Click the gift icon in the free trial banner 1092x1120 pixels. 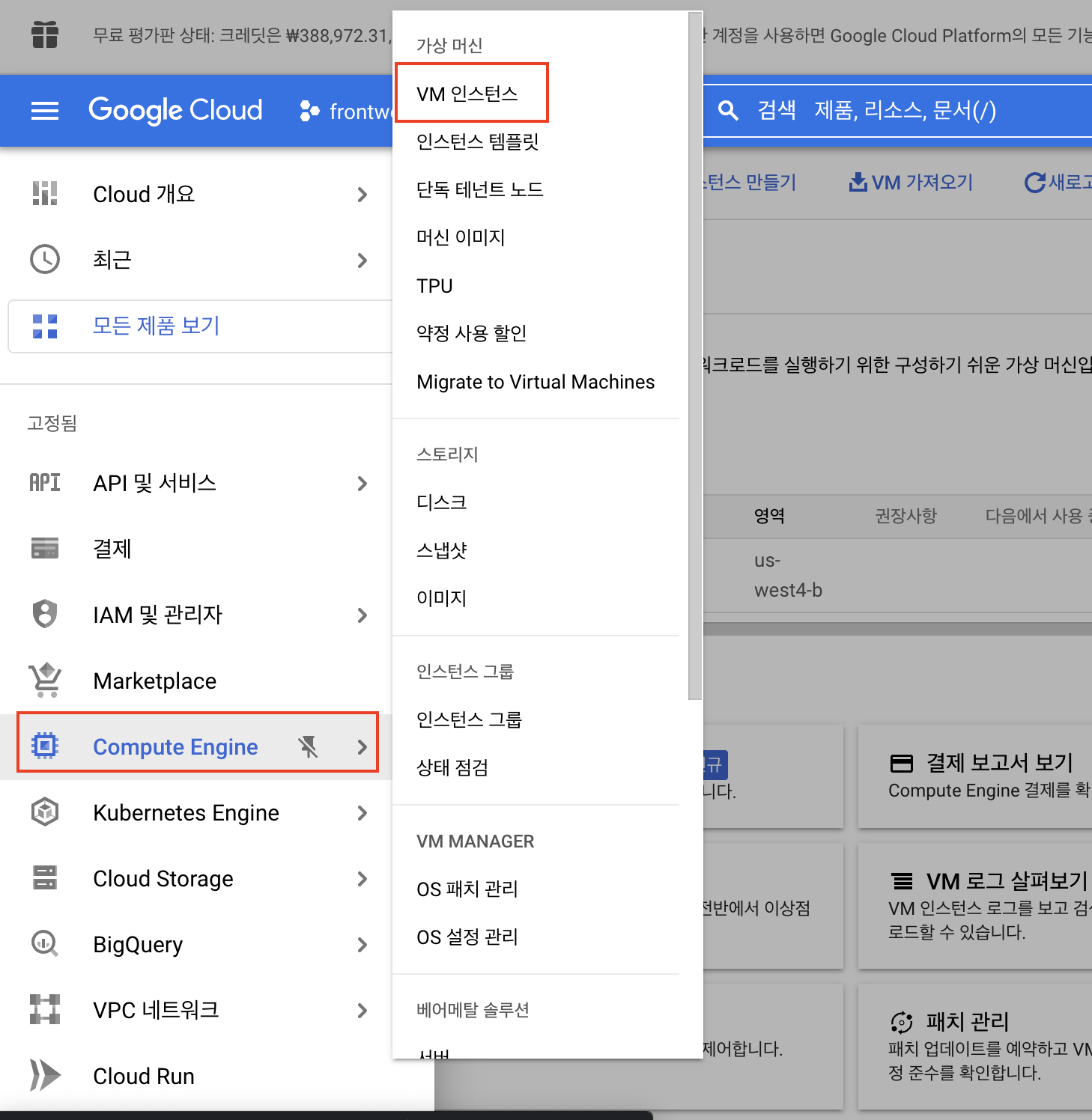pos(45,35)
